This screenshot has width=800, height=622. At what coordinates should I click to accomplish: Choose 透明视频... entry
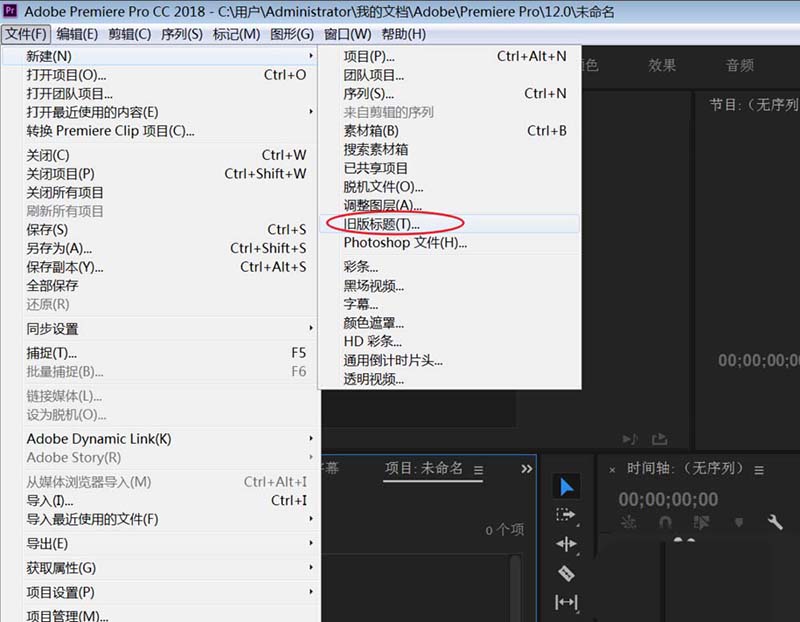click(x=449, y=379)
